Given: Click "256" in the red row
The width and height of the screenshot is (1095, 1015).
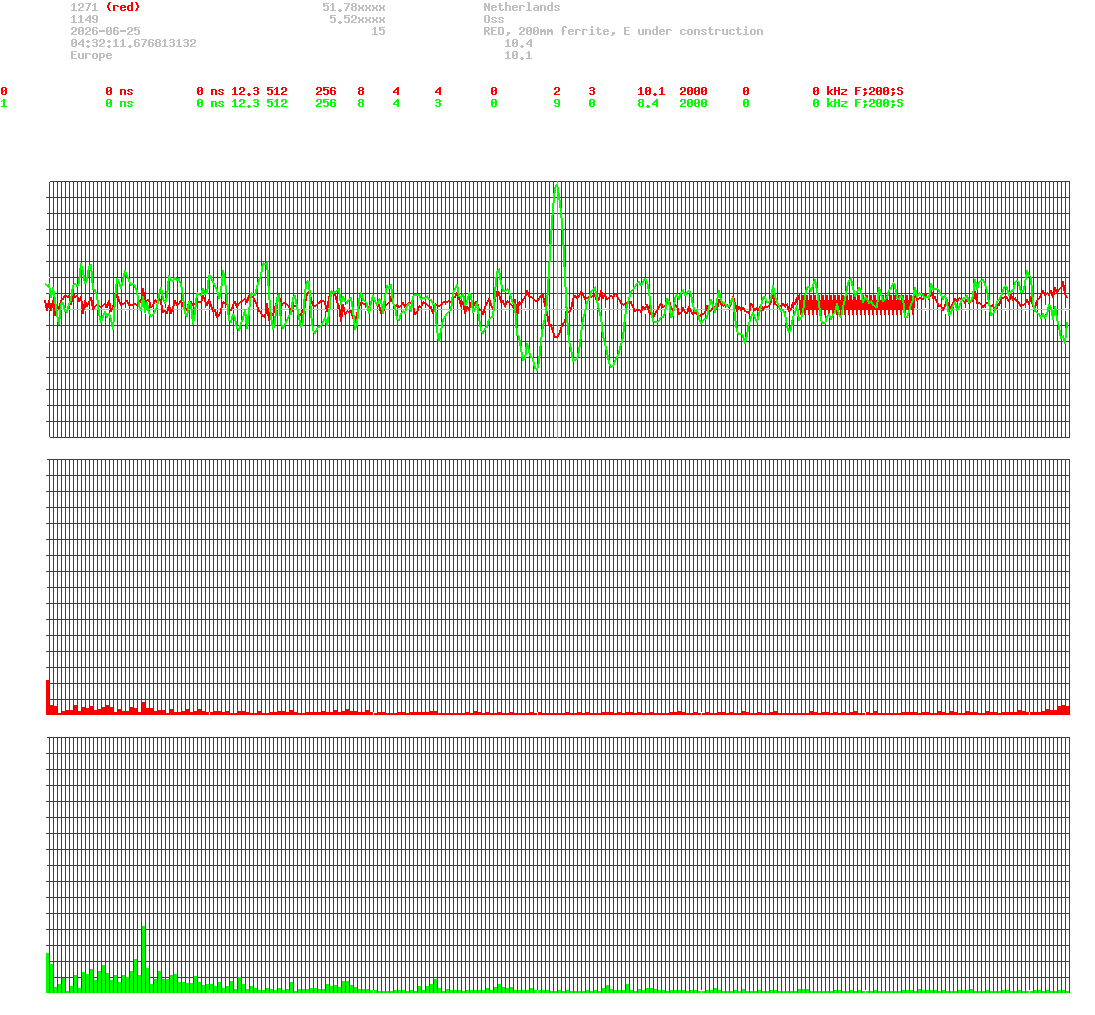Looking at the screenshot, I should click(325, 92).
